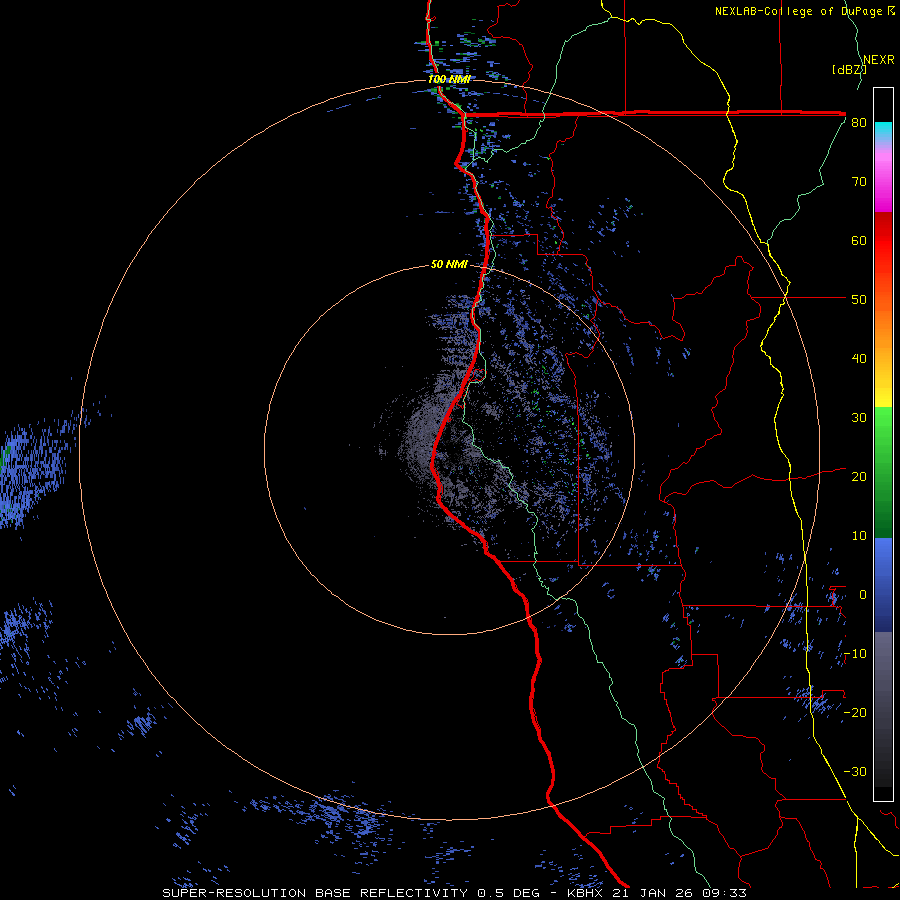Click the 80 value on the dBZ scale
900x900 pixels.
pyautogui.click(x=859, y=123)
